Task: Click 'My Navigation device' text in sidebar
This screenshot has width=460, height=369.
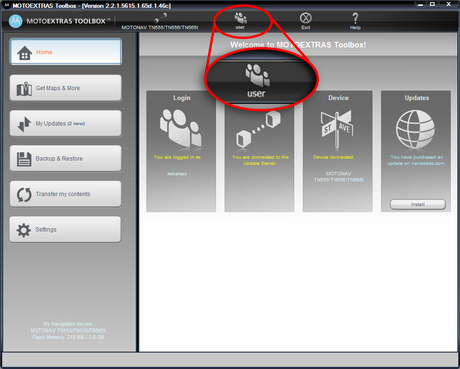Action: click(68, 324)
